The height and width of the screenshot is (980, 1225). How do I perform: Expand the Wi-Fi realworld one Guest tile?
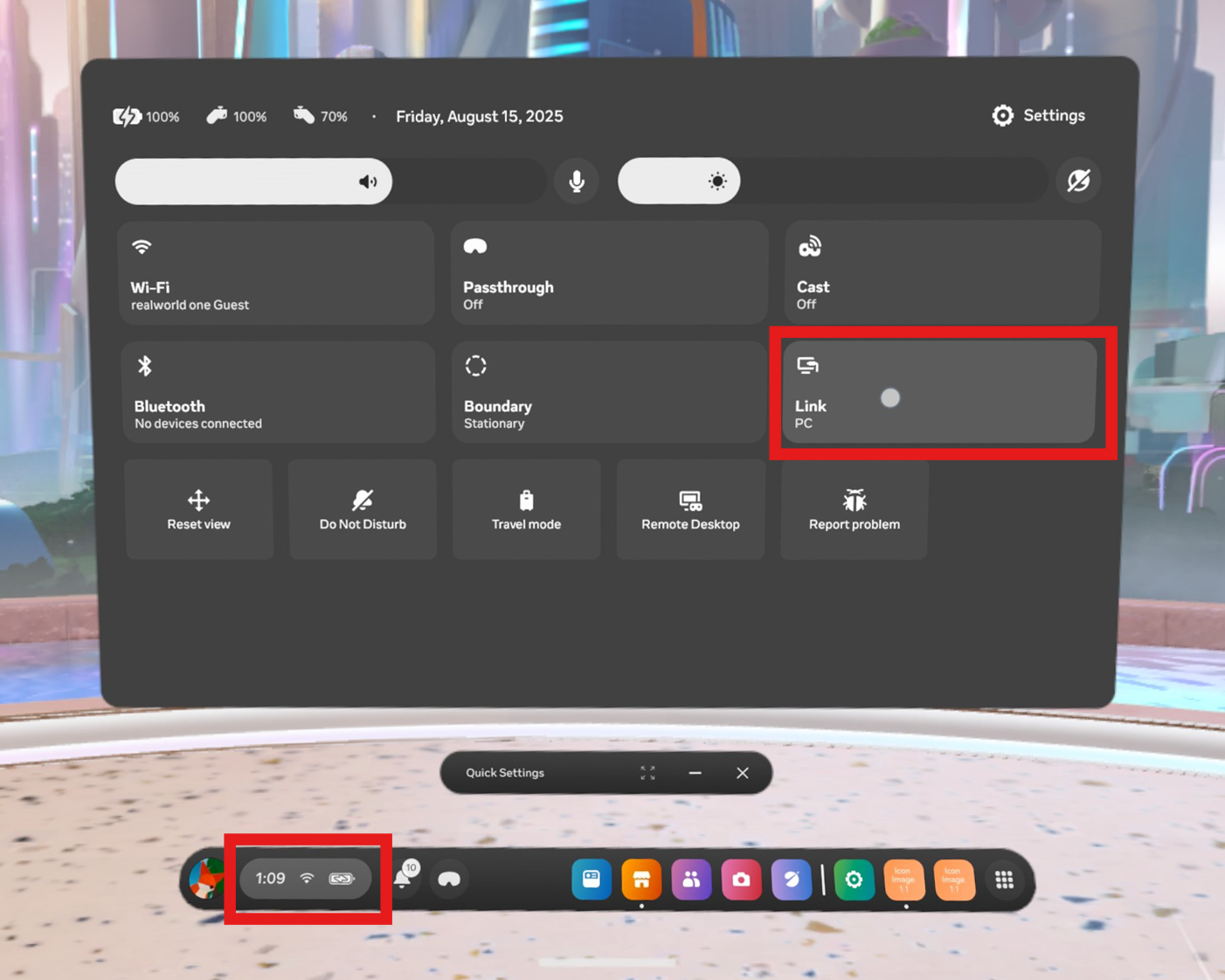point(276,273)
